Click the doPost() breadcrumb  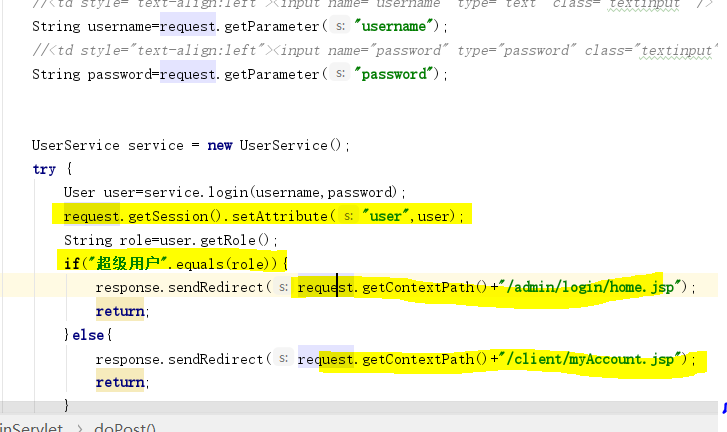point(125,427)
